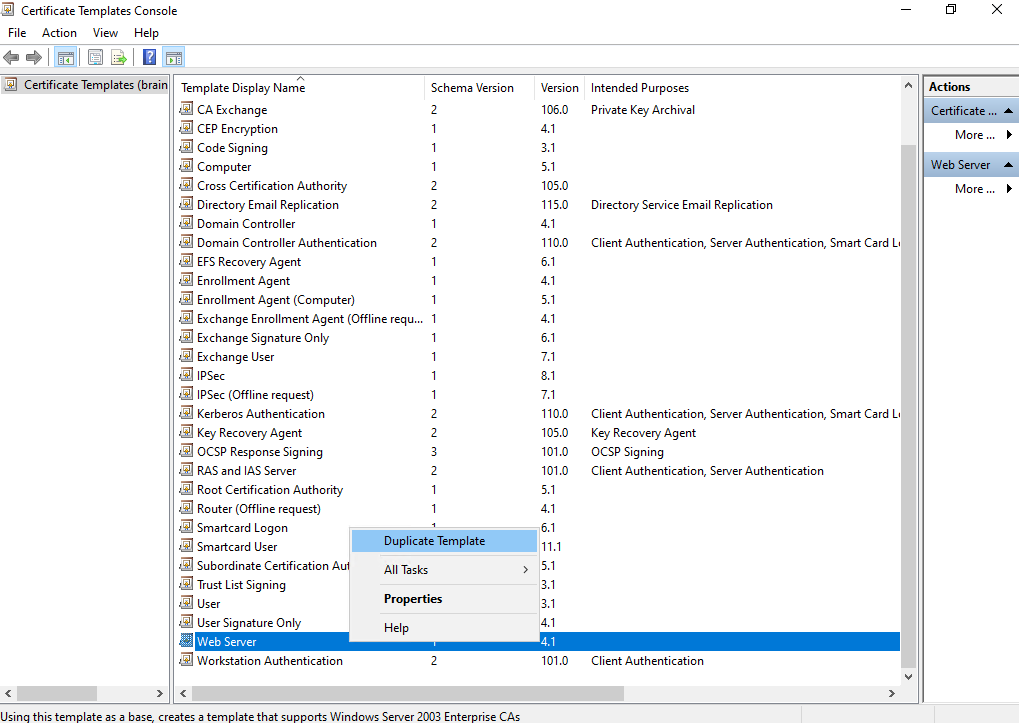Open the Action menu
1019x723 pixels.
tap(59, 33)
